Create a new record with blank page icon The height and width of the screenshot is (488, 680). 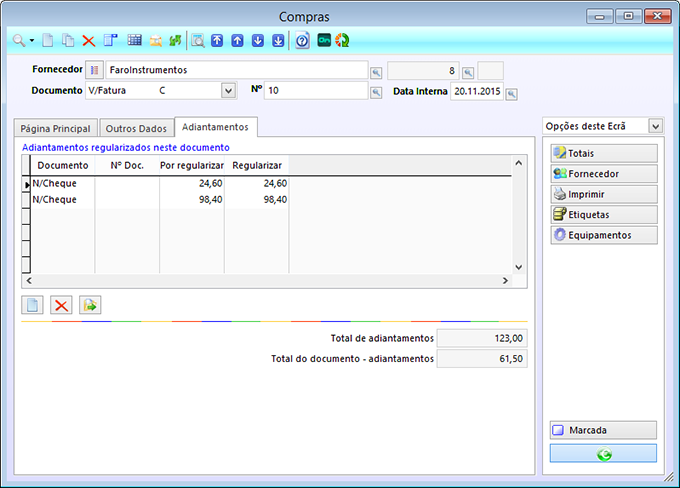coord(48,41)
